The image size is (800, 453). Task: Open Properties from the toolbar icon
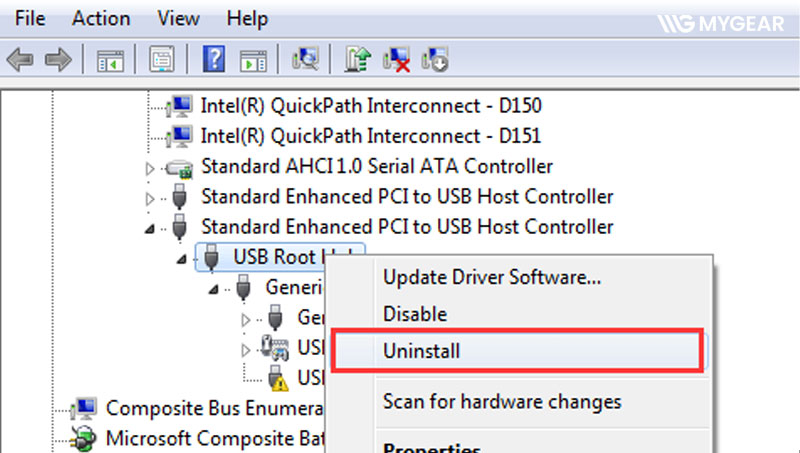[x=162, y=60]
